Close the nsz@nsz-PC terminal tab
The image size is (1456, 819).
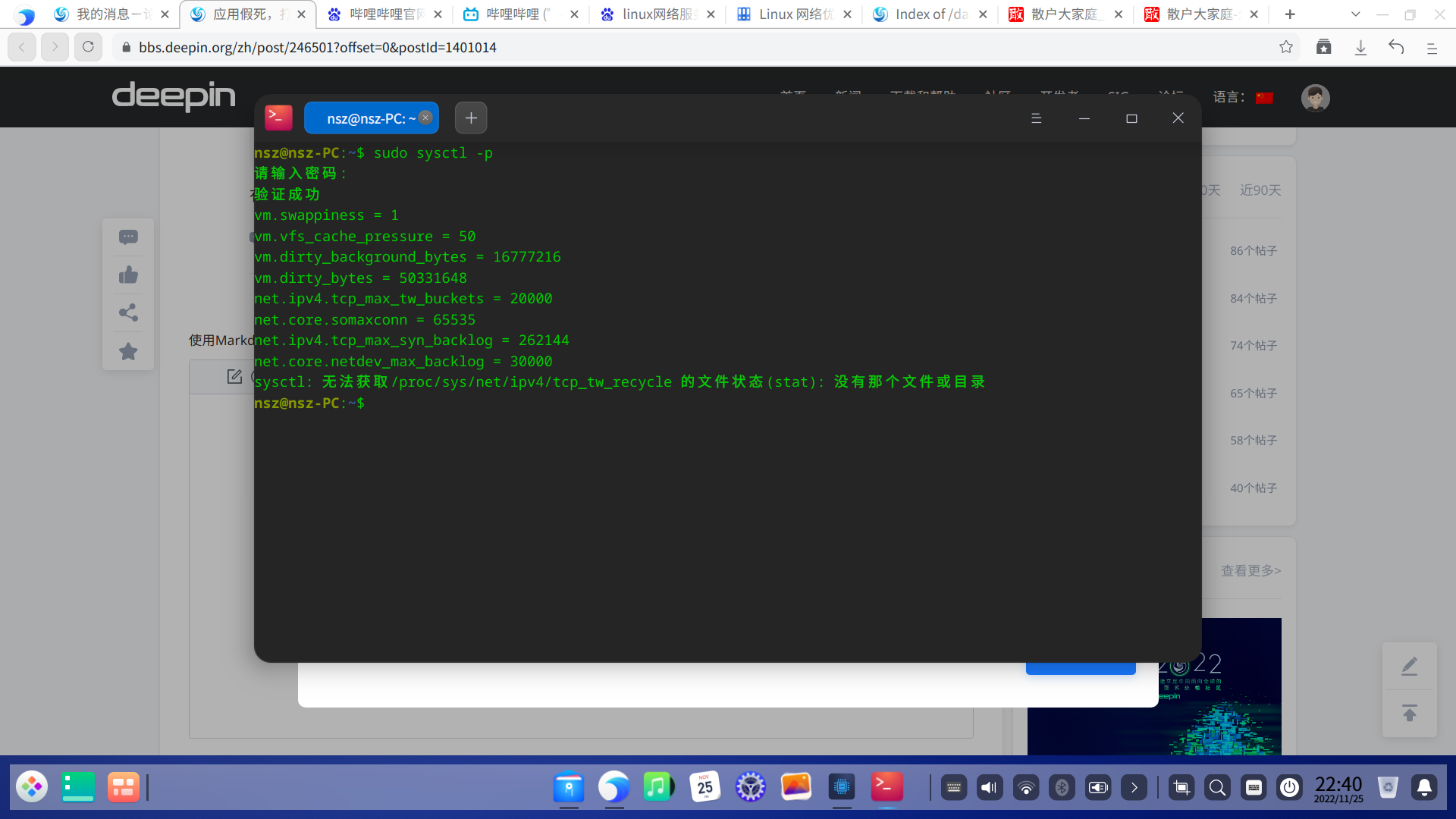coord(425,118)
